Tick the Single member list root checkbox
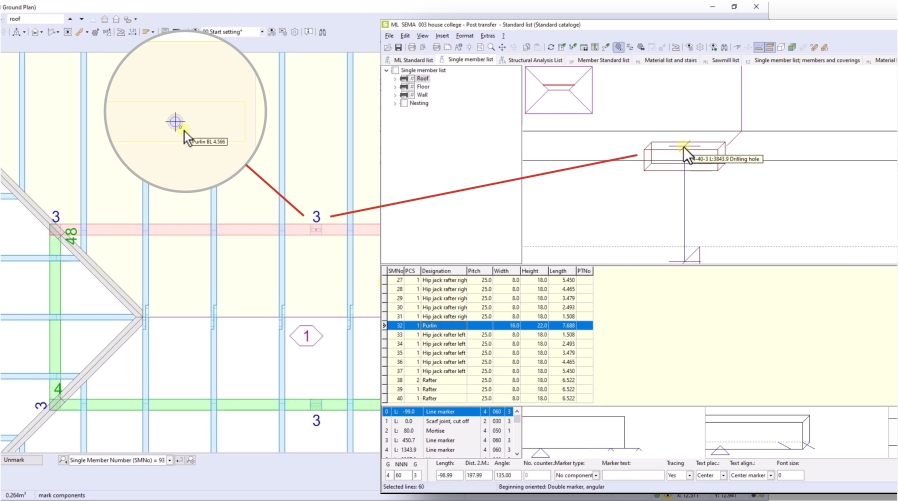Screen dimensions: 898x501 (x=396, y=70)
